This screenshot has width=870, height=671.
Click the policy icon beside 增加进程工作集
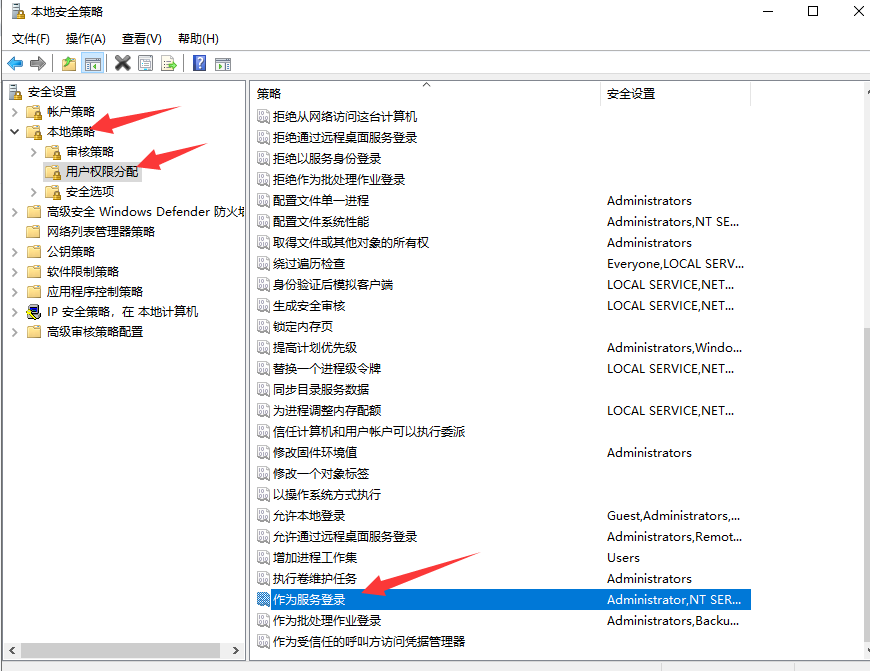(x=263, y=558)
